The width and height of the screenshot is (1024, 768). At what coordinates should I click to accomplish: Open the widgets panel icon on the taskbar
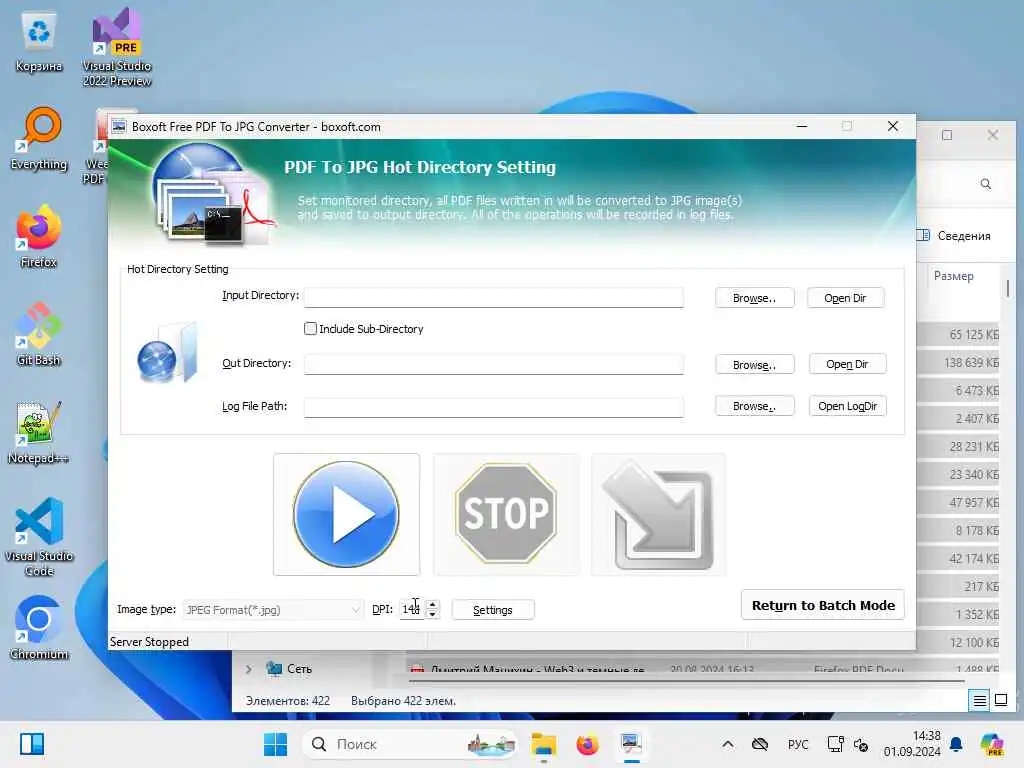32,744
